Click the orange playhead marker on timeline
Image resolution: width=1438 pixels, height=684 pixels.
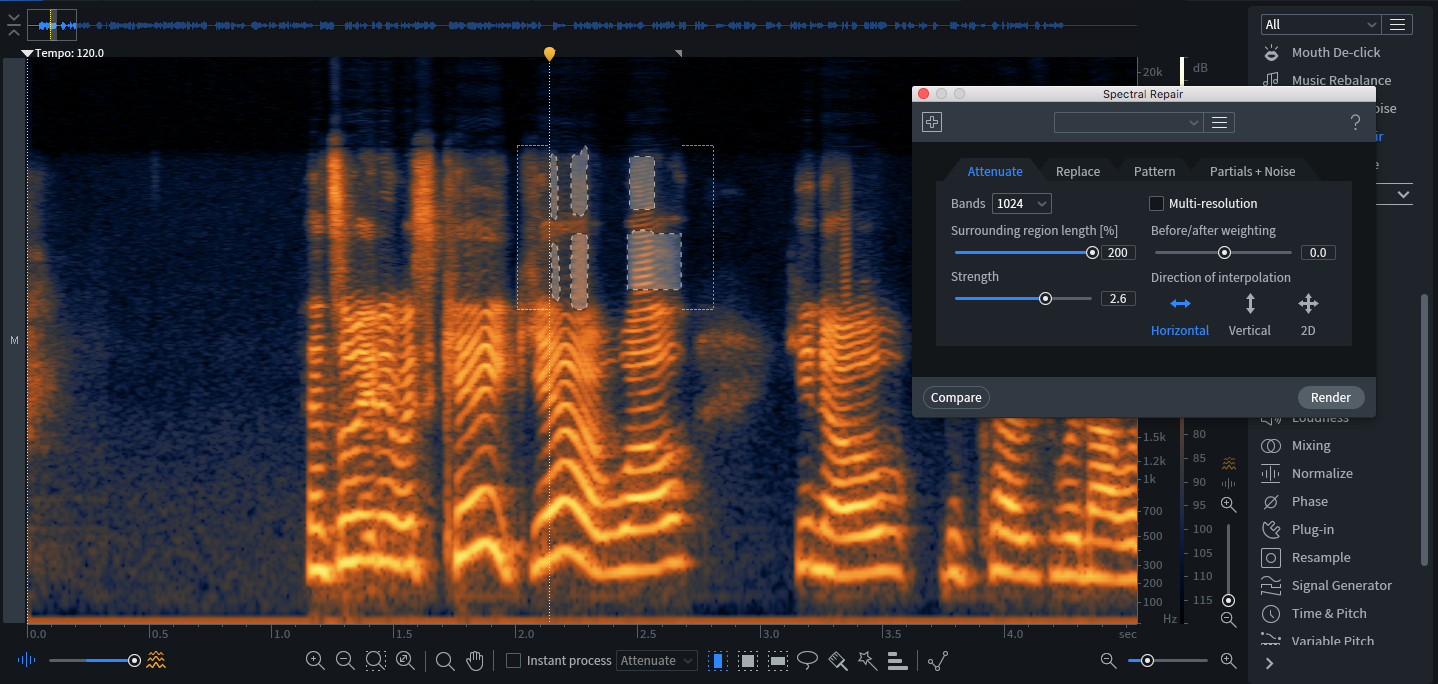click(x=549, y=53)
